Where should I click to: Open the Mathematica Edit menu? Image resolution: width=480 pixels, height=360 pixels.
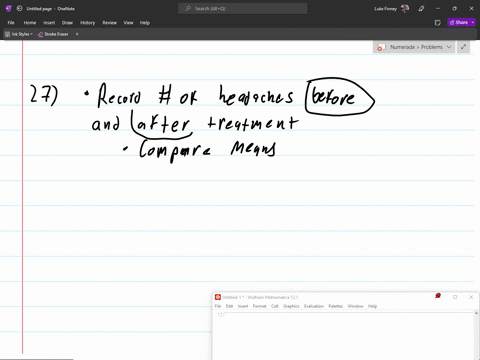coord(229,306)
